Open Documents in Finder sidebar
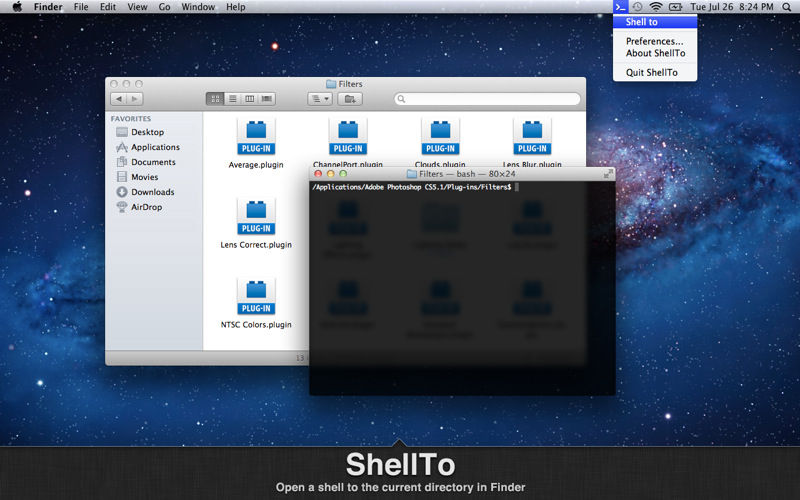This screenshot has width=800, height=500. click(x=146, y=162)
